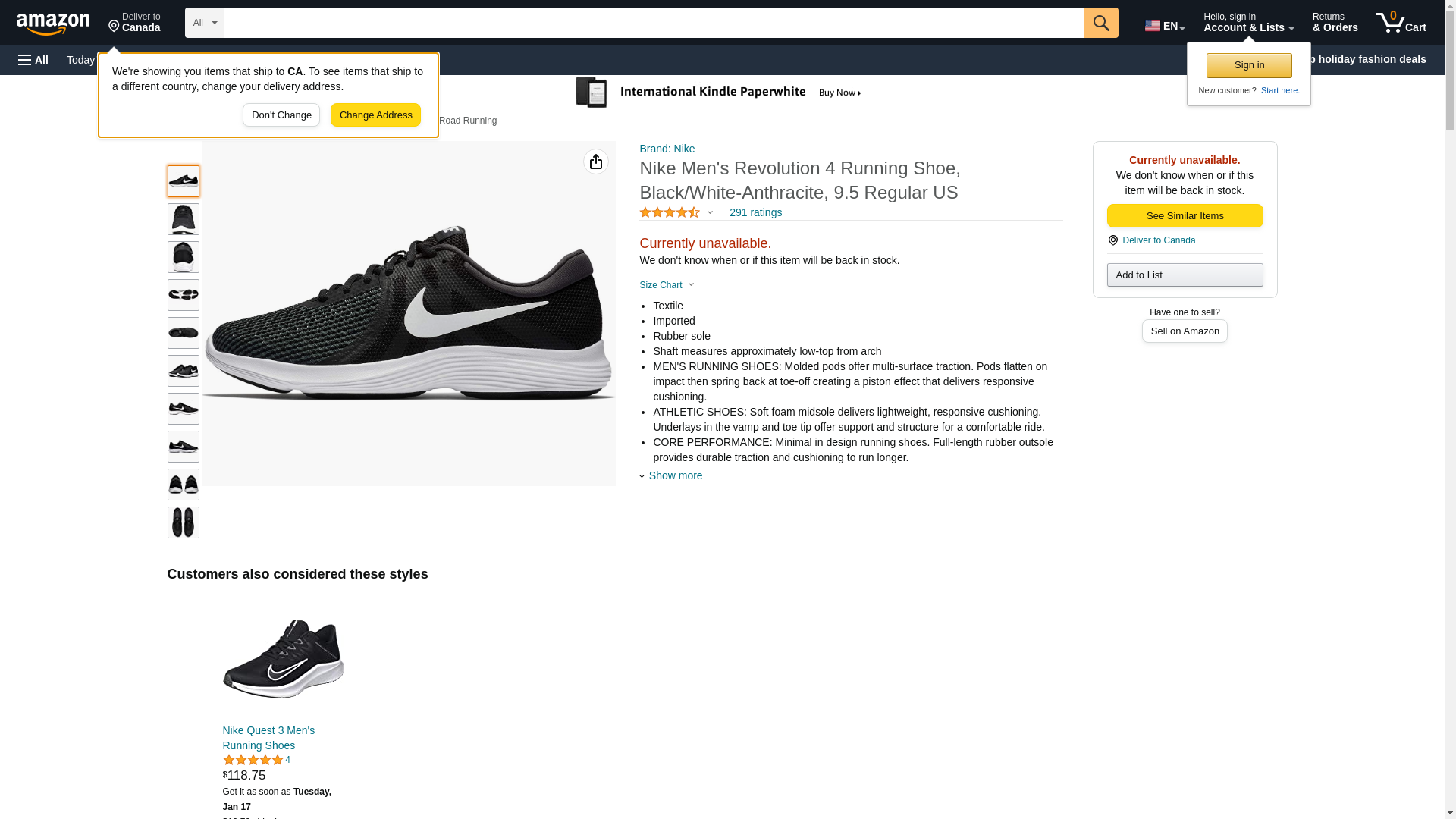1456x819 pixels.
Task: Open Returns & Orders
Action: point(1335,23)
